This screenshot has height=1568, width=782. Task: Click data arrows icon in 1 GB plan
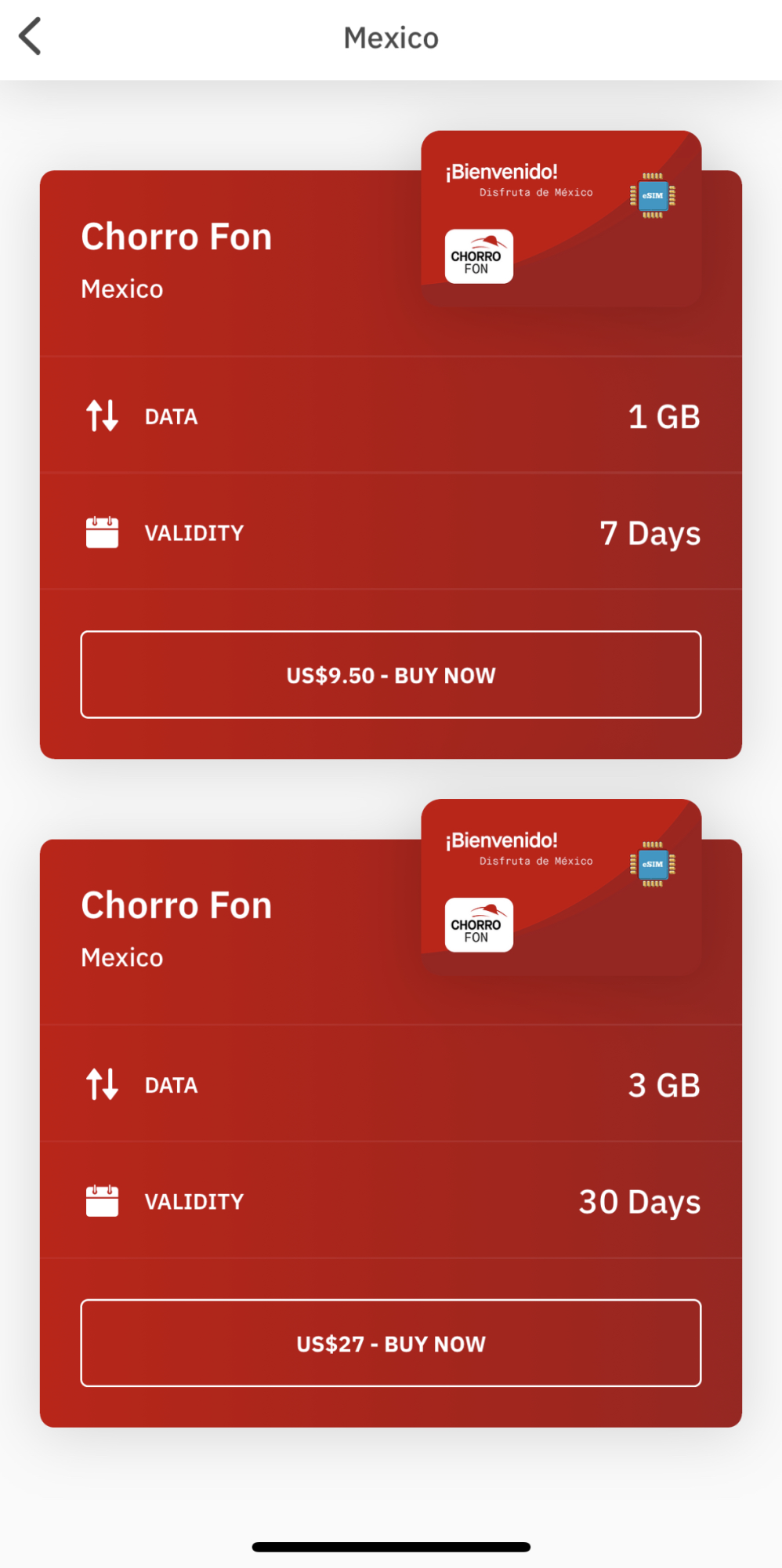coord(102,416)
